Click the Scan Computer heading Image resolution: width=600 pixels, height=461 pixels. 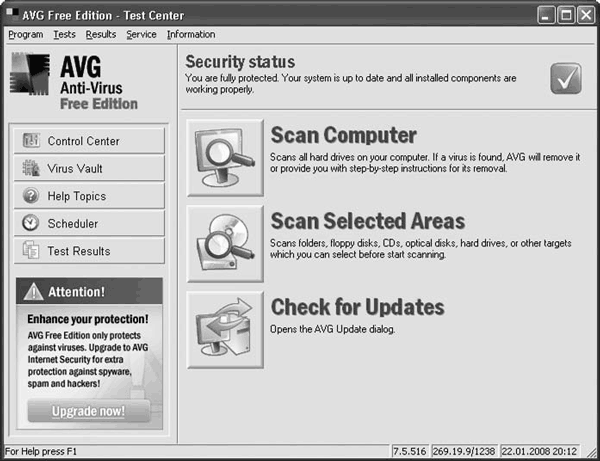(343, 135)
